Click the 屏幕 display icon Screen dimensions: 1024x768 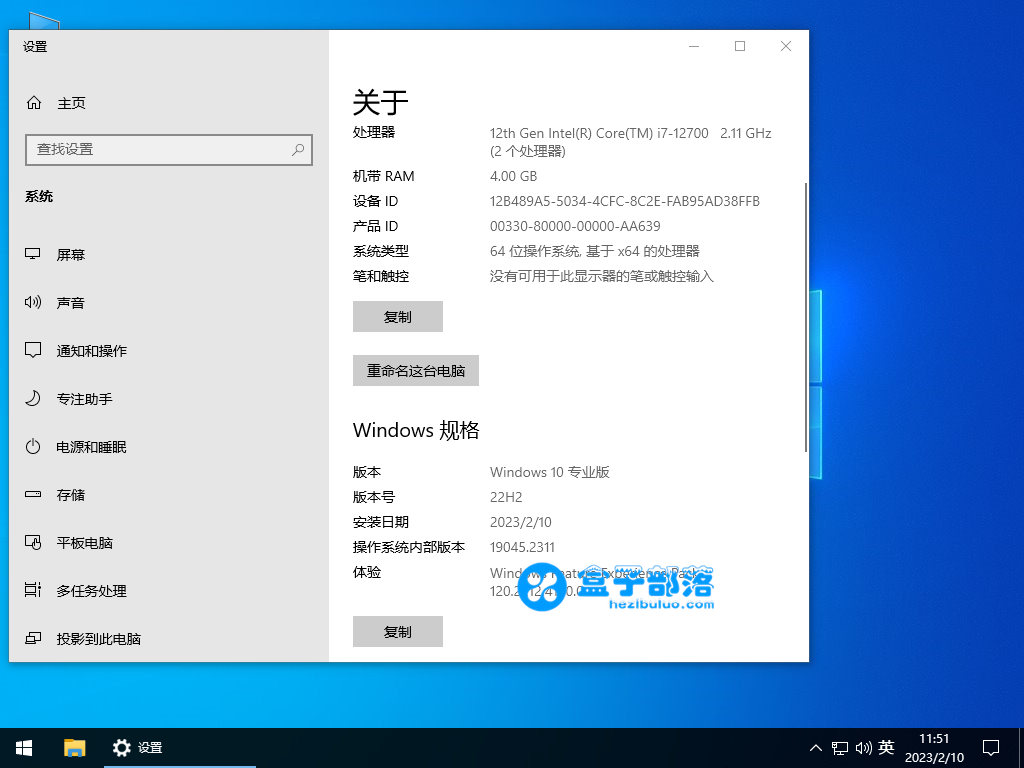[33, 254]
